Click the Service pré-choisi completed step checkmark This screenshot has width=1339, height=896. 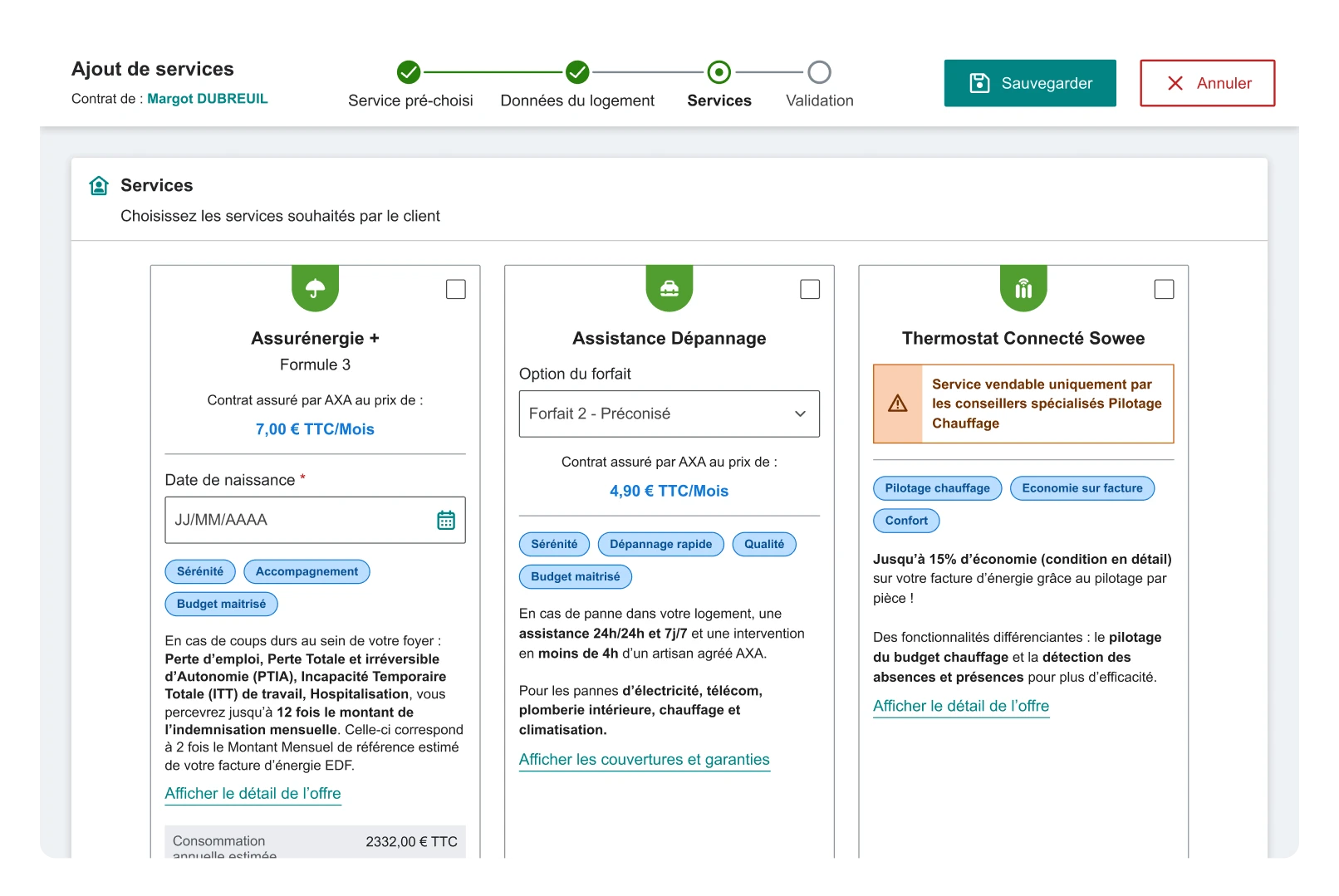(409, 72)
